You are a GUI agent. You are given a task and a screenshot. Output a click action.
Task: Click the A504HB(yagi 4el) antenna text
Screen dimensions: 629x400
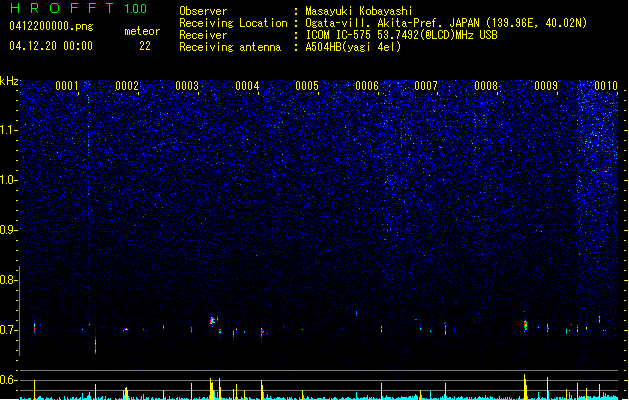coord(353,47)
